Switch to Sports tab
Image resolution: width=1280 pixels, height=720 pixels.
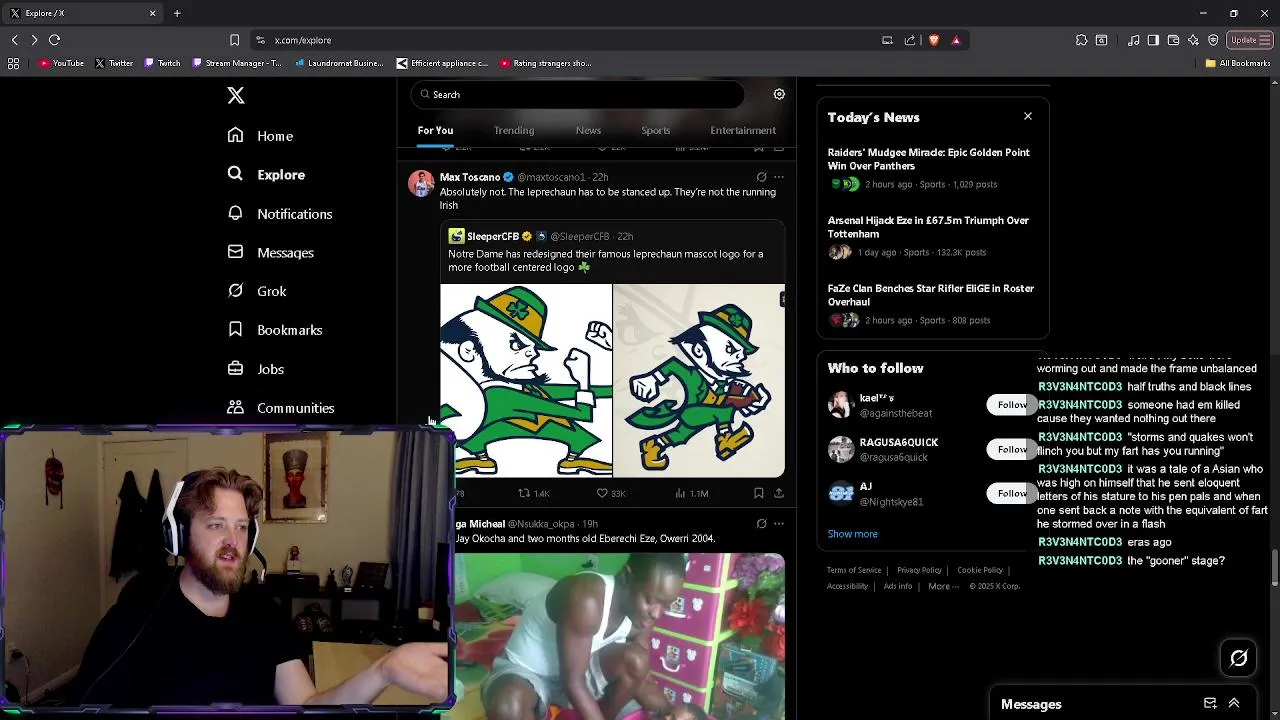[x=656, y=130]
